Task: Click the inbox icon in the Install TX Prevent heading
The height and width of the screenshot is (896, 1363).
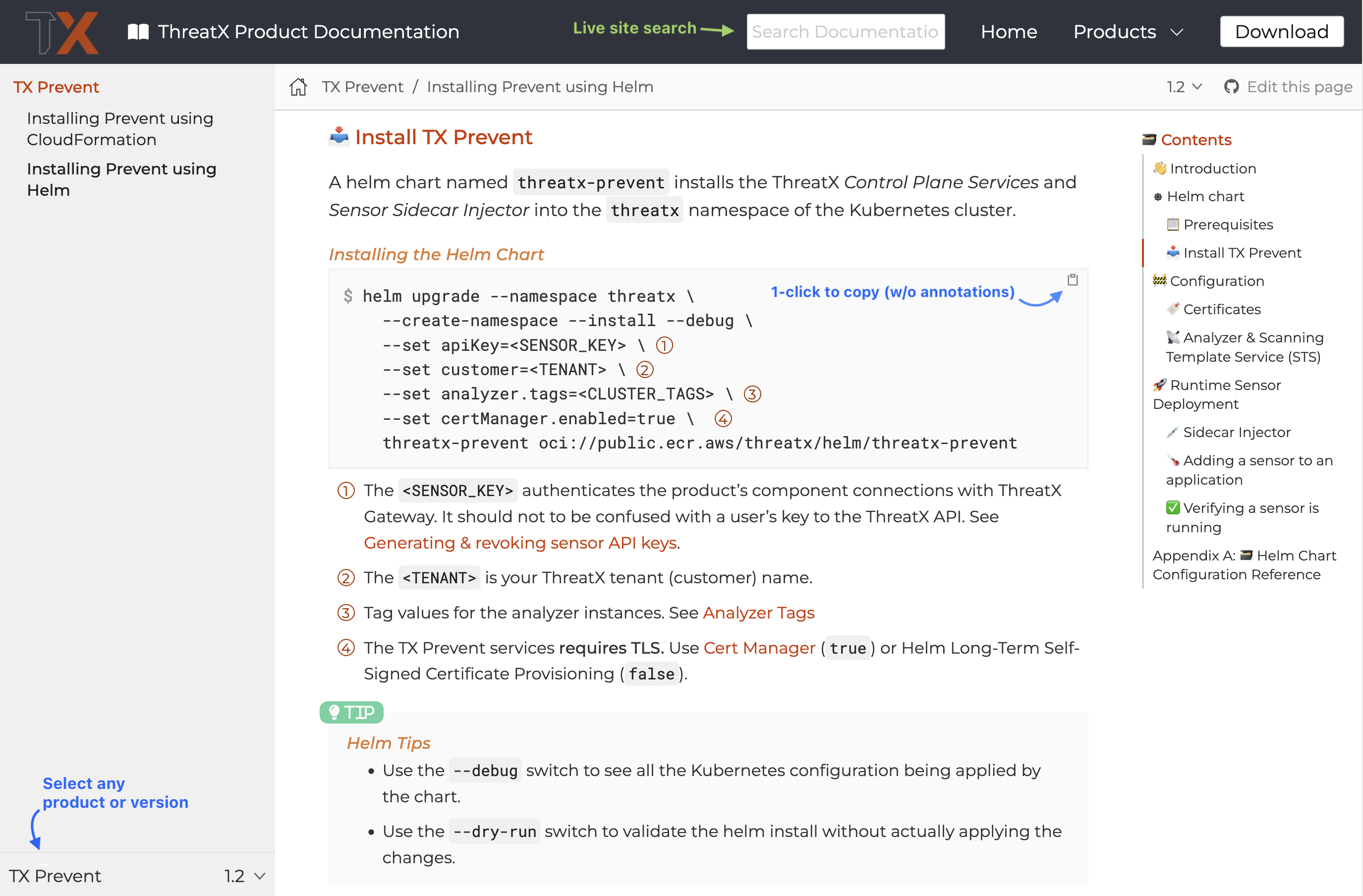Action: click(338, 136)
